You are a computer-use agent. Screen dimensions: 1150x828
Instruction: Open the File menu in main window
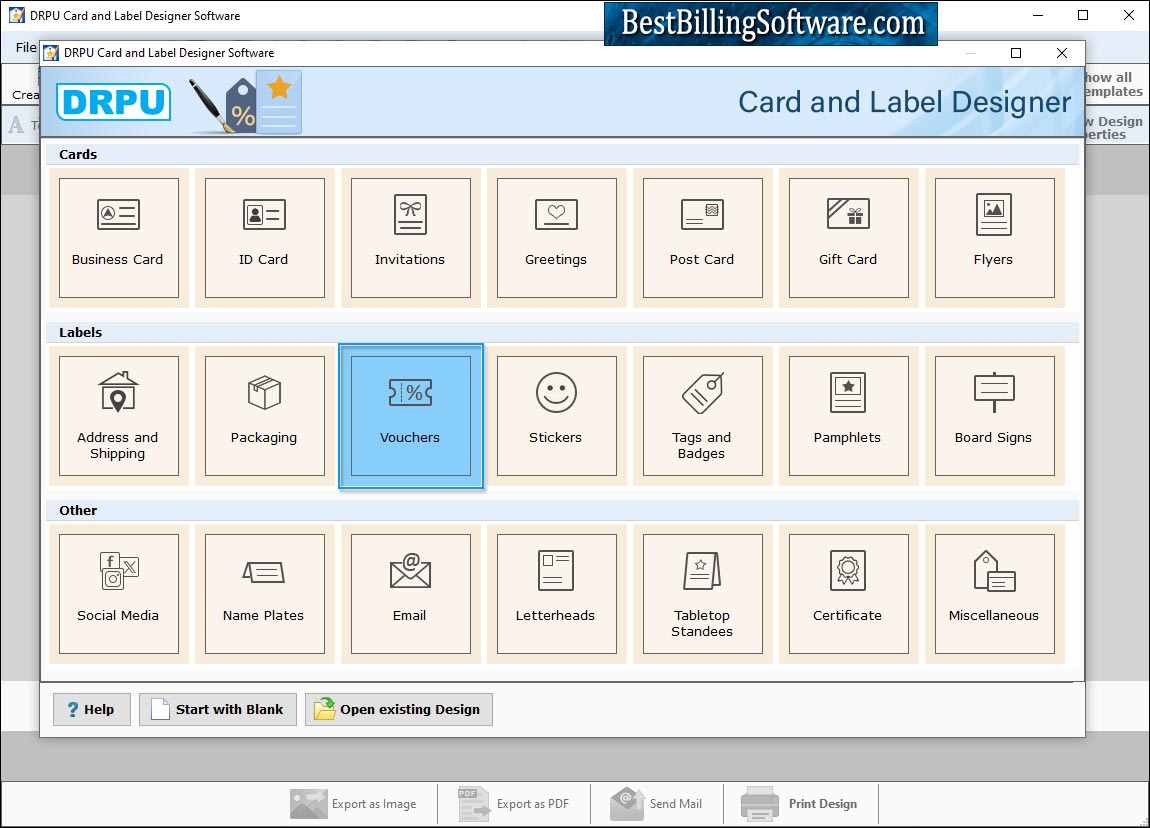pos(26,47)
